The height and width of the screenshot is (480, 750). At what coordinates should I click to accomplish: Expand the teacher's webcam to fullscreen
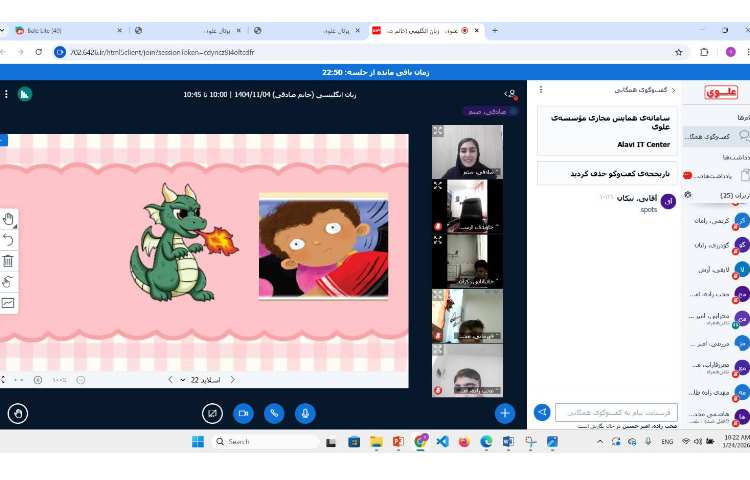pyautogui.click(x=438, y=131)
